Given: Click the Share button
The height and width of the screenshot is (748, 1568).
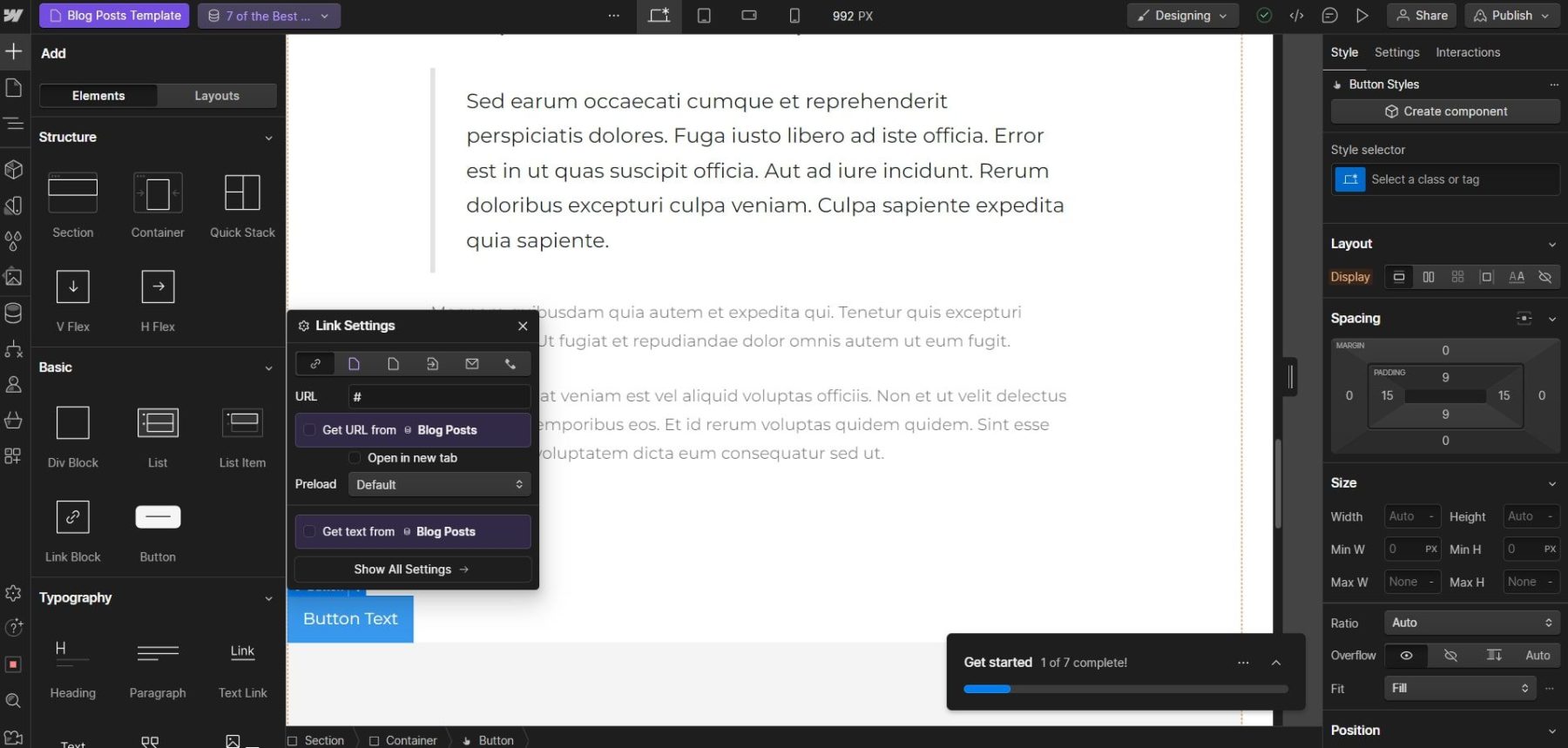Looking at the screenshot, I should (1423, 16).
